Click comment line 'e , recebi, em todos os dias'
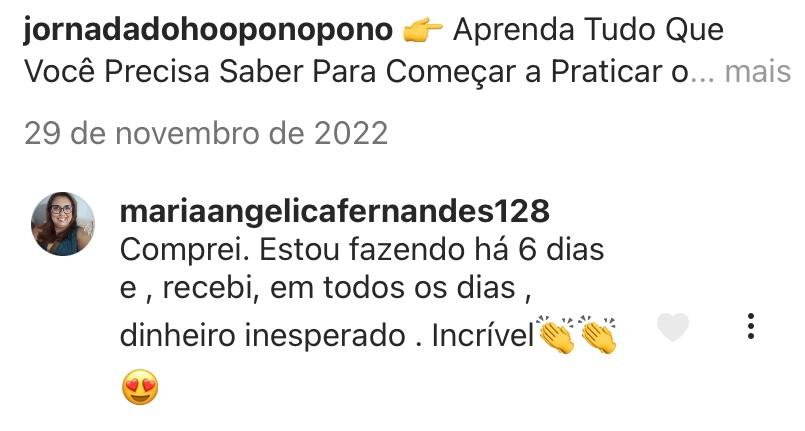 click(325, 288)
